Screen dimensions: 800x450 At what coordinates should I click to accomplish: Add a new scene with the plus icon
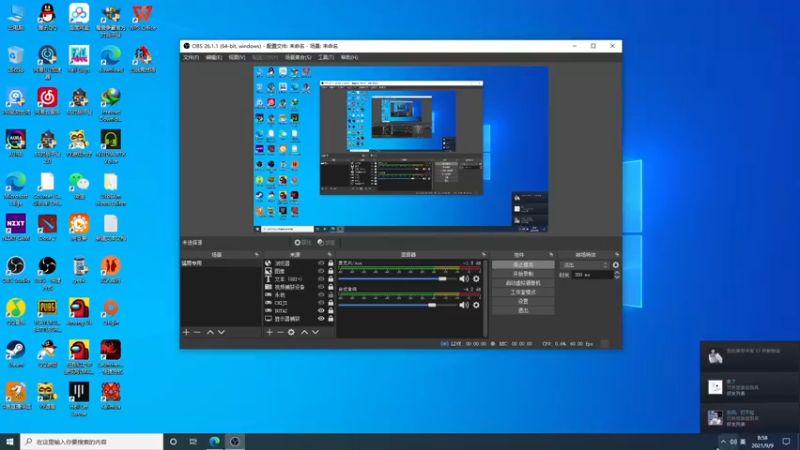(186, 332)
